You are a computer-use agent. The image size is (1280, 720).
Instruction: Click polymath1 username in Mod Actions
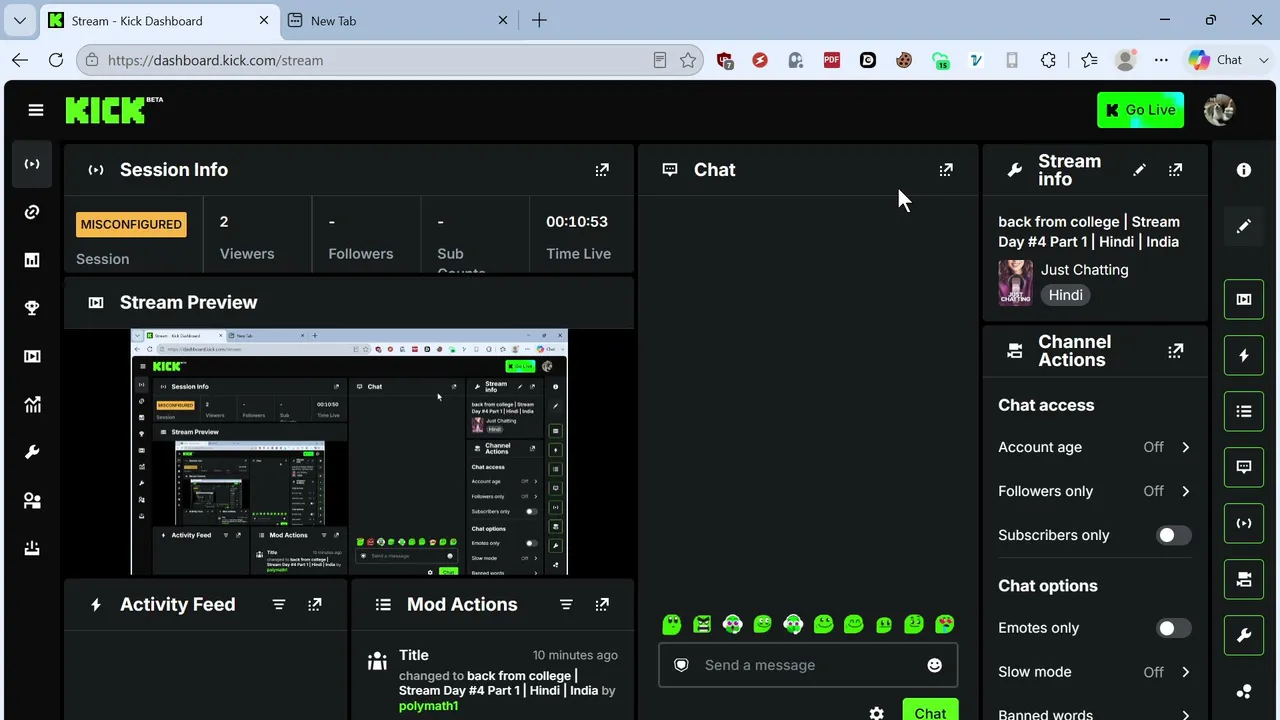(428, 706)
